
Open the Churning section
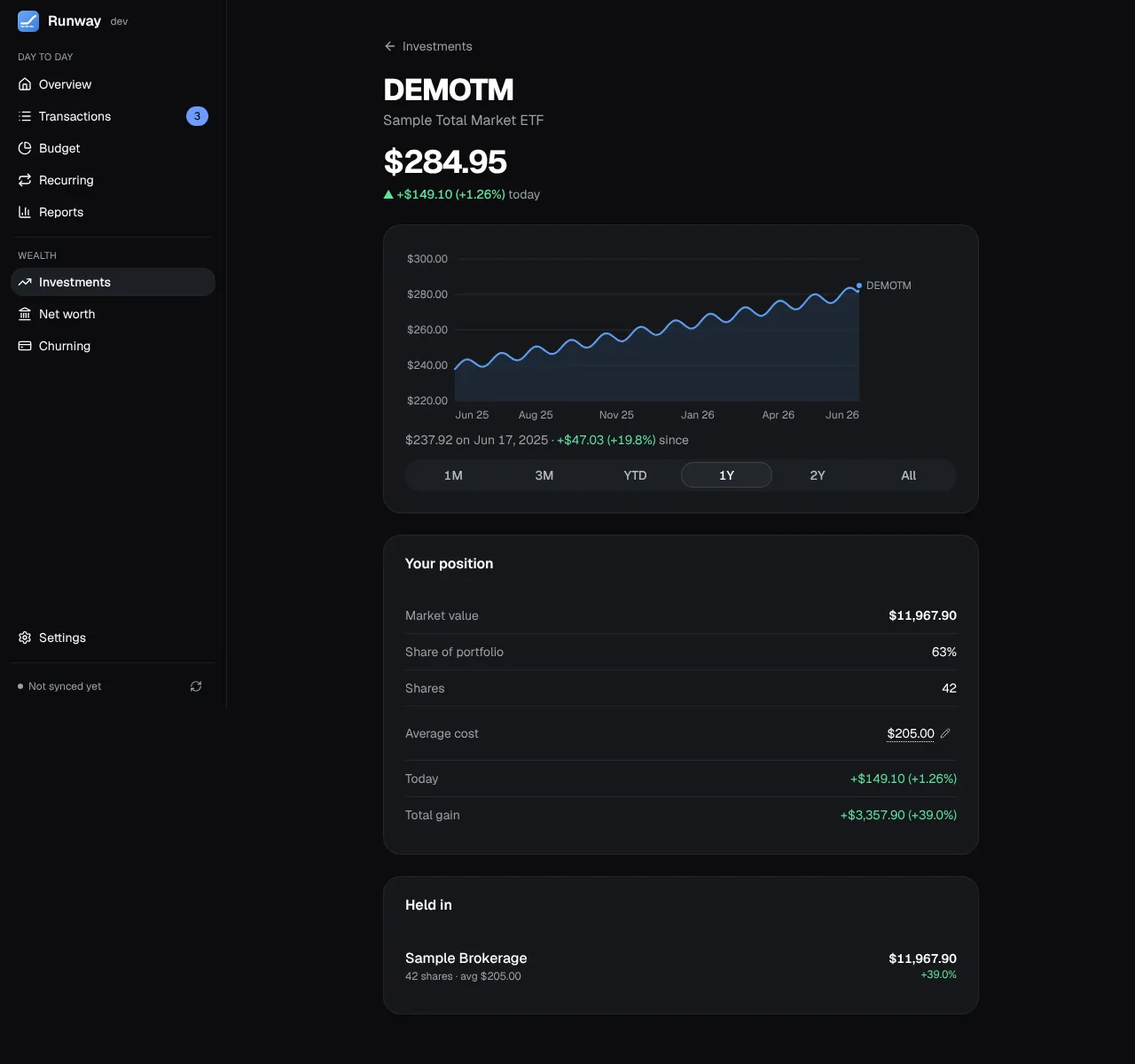coord(113,346)
